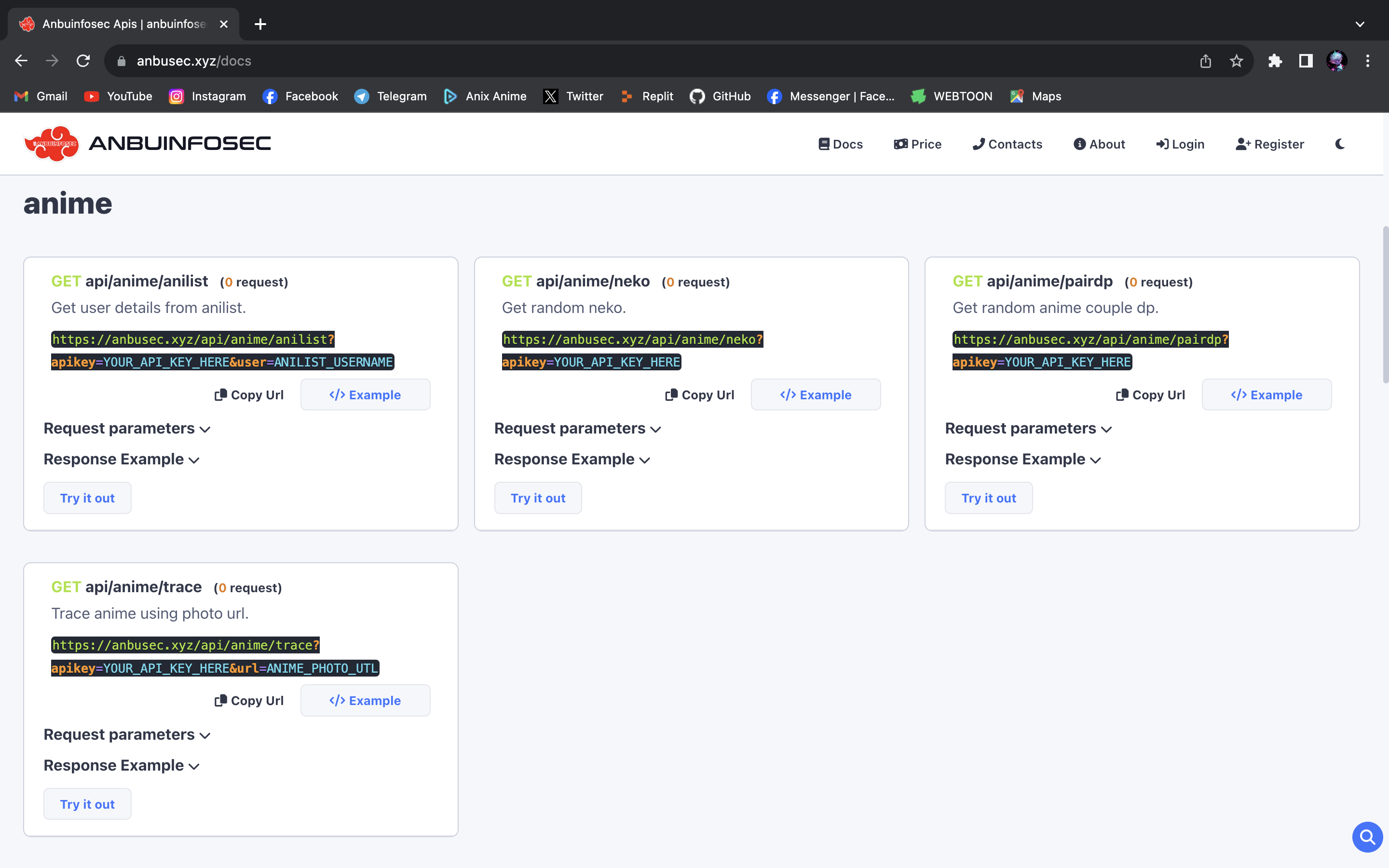
Task: Open the tab search dropdown arrow
Action: point(1360,24)
